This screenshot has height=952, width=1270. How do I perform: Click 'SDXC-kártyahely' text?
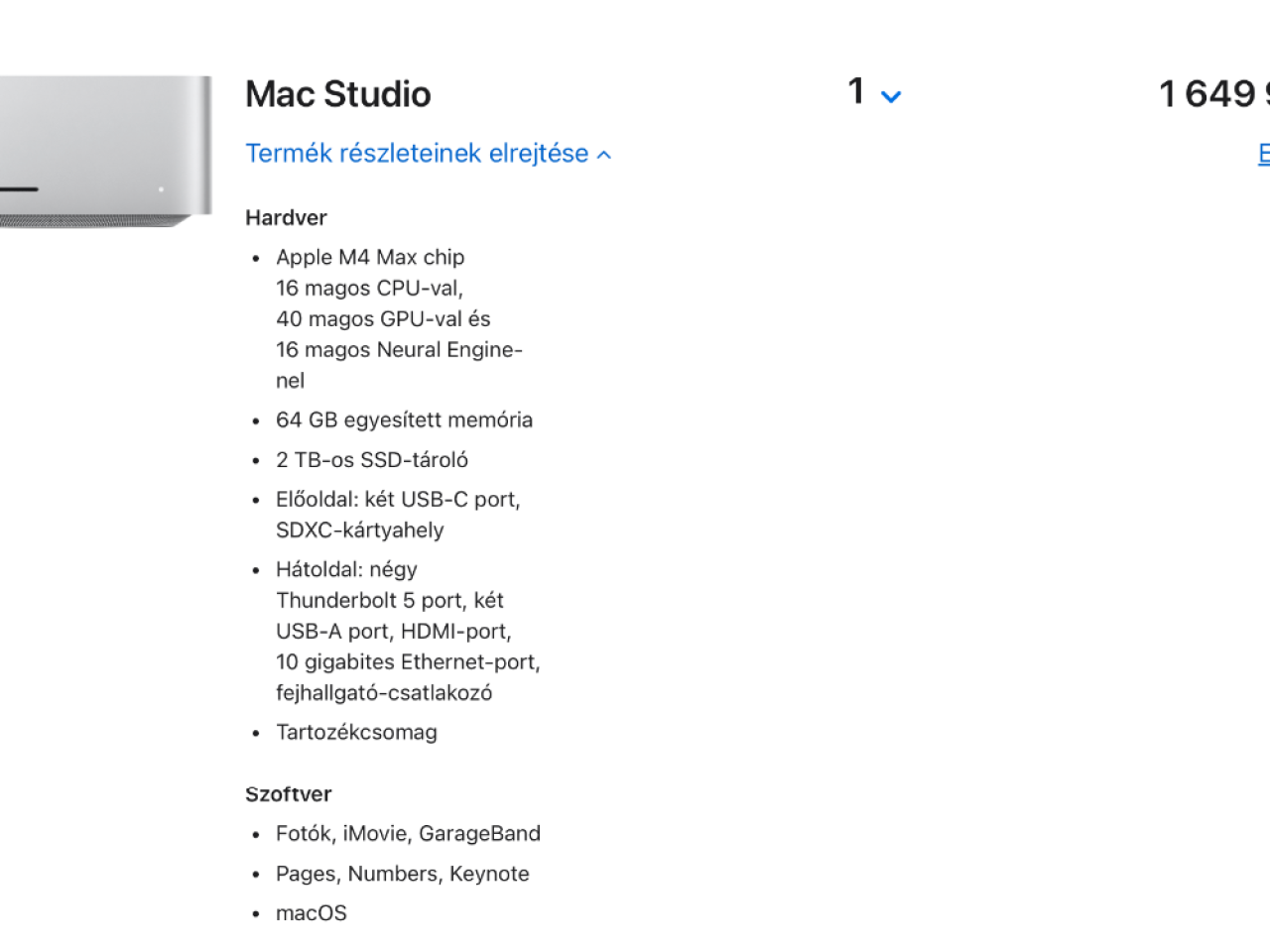[360, 530]
